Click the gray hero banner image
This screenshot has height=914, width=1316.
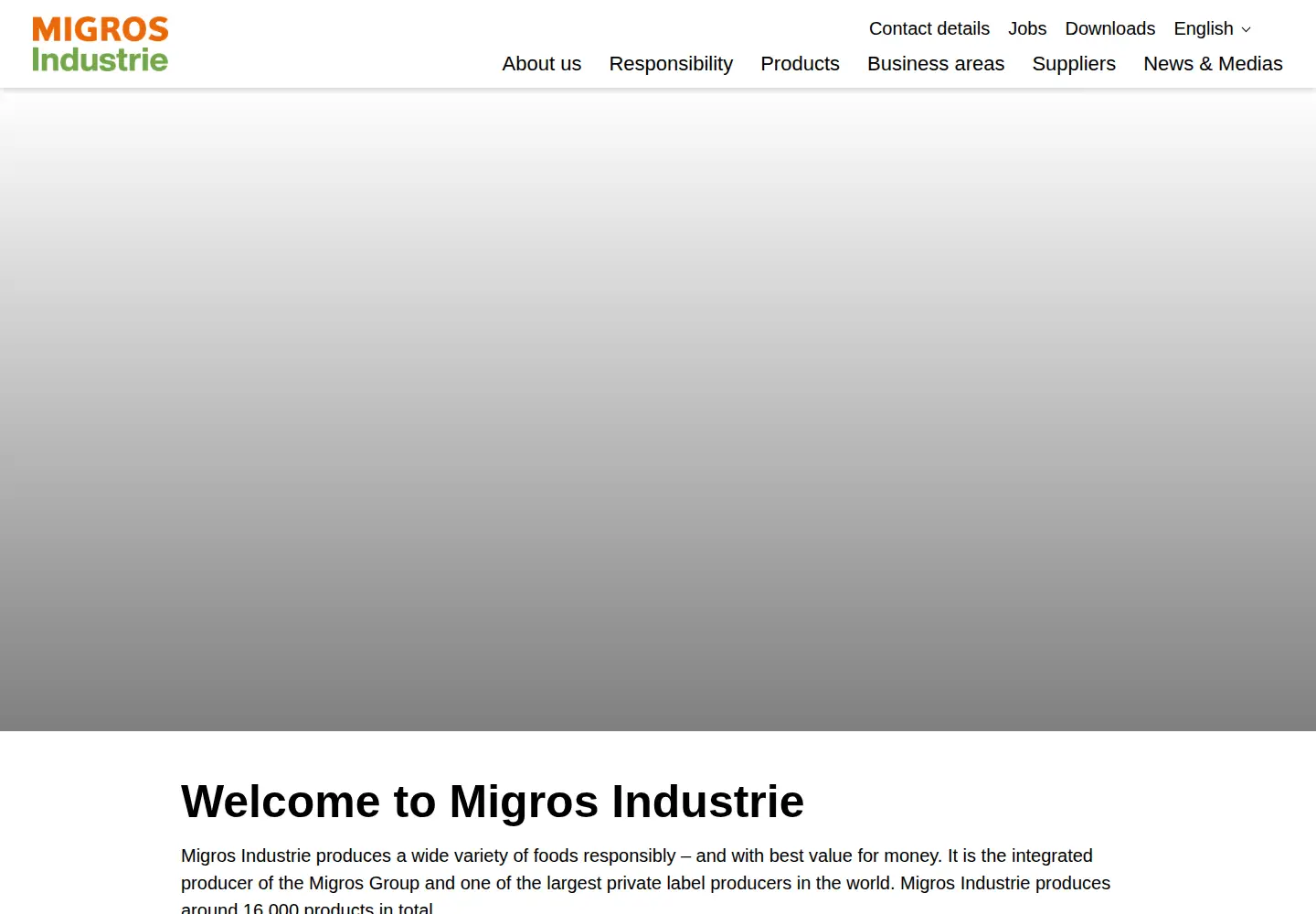658,409
